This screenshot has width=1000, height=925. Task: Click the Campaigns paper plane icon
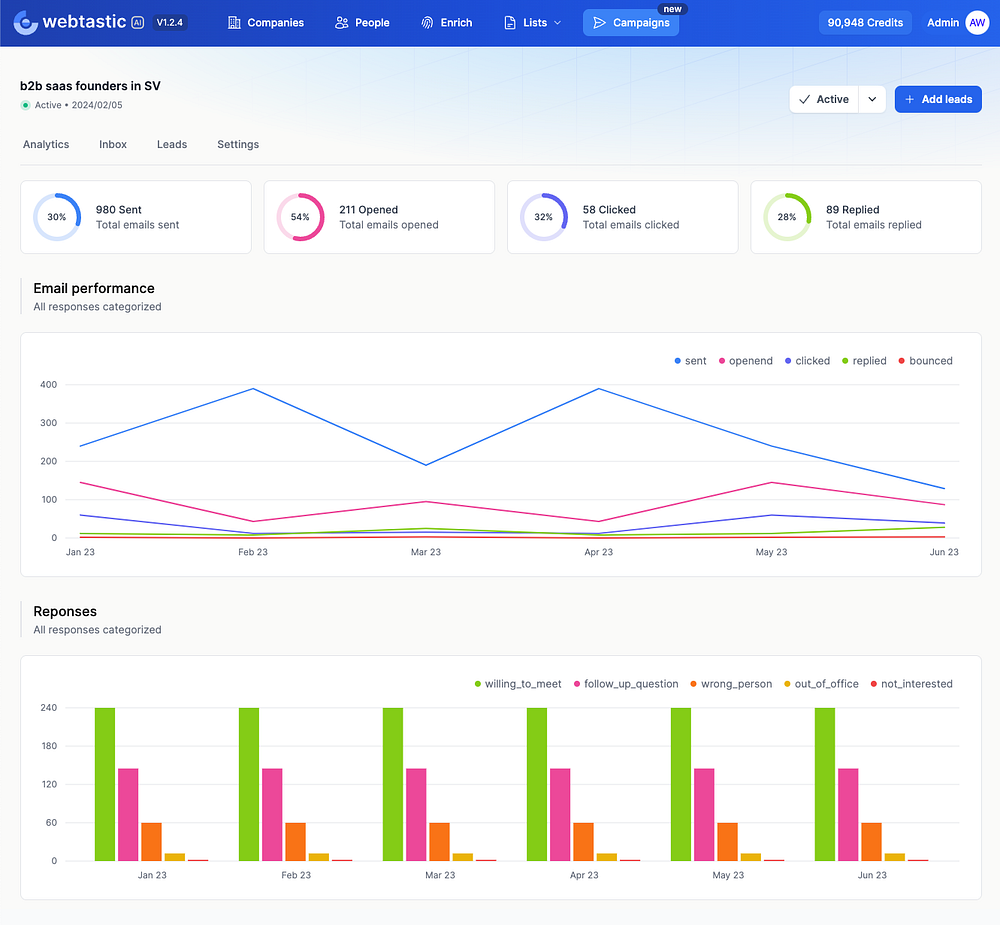(x=600, y=23)
